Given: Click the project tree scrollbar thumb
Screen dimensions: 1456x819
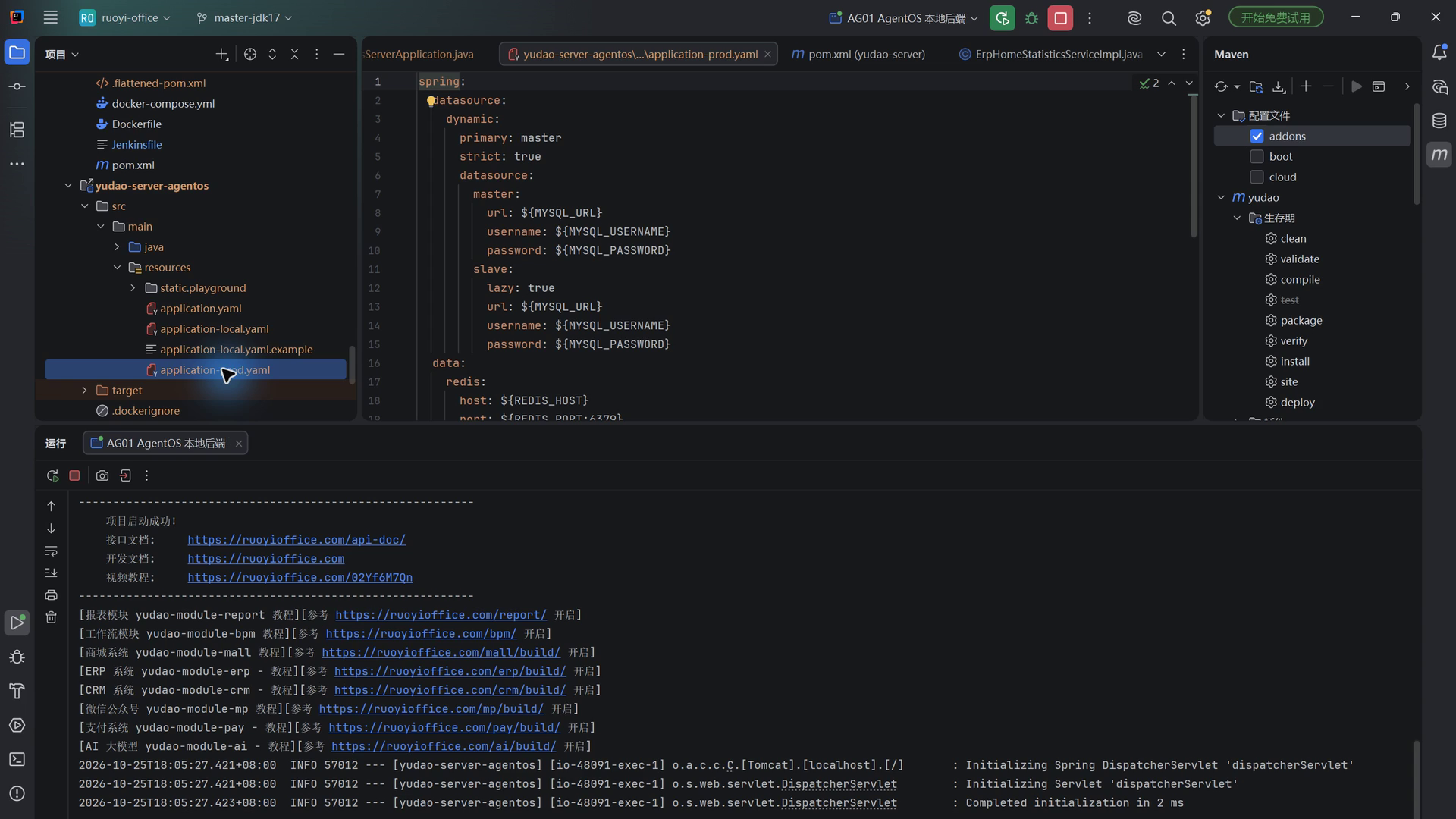Looking at the screenshot, I should (x=351, y=365).
